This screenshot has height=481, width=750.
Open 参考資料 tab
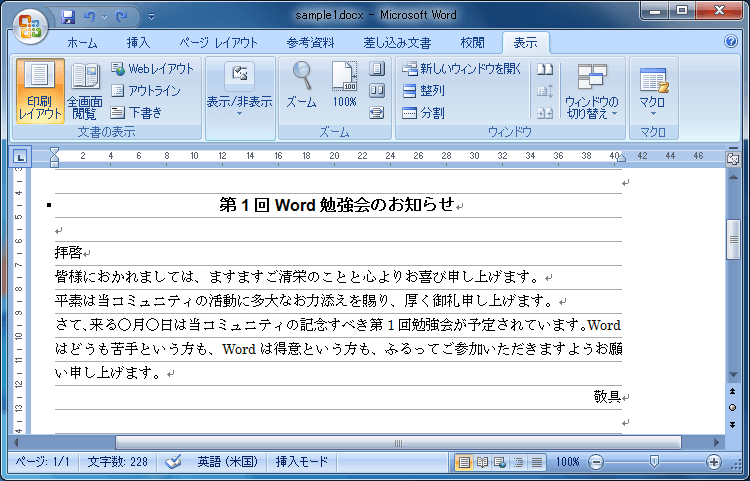310,43
